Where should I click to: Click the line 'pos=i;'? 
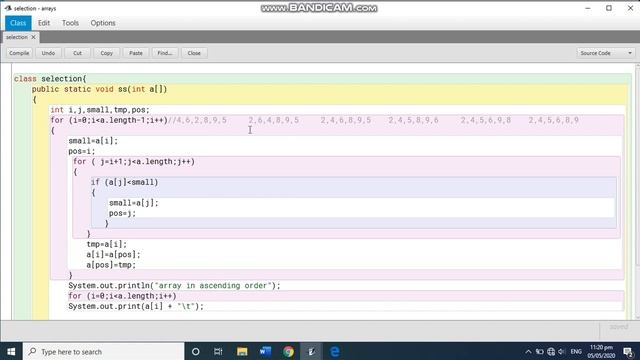(82, 151)
